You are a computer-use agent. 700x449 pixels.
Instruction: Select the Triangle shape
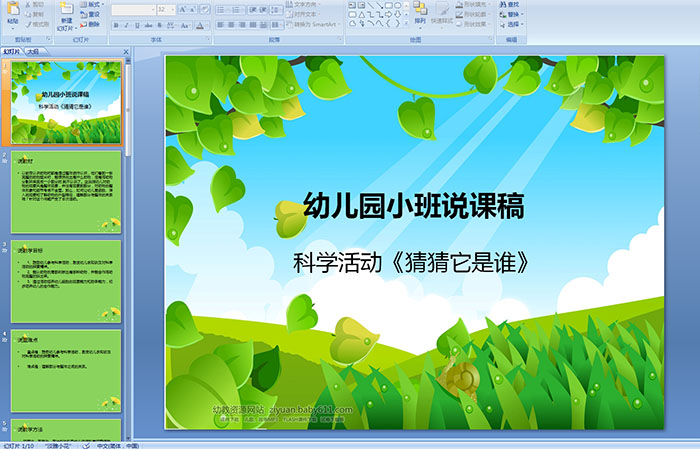pos(362,15)
